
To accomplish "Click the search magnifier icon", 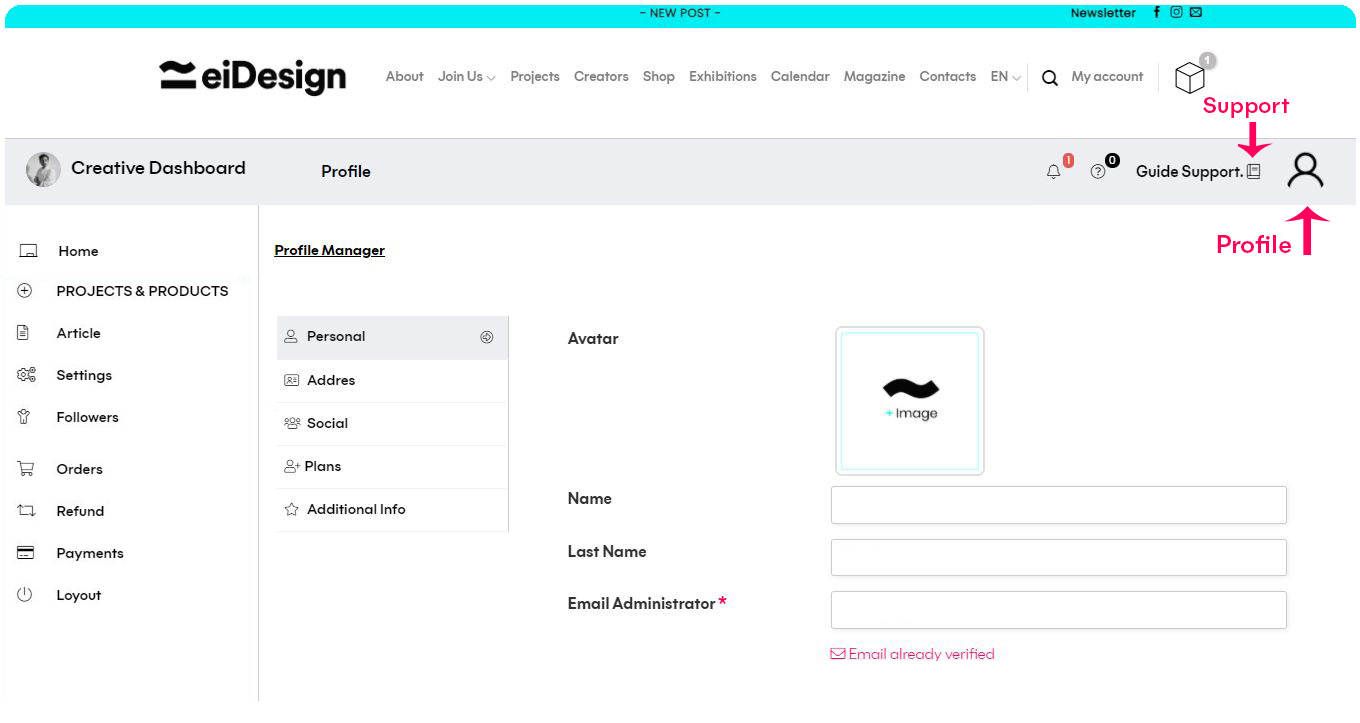I will (1049, 78).
